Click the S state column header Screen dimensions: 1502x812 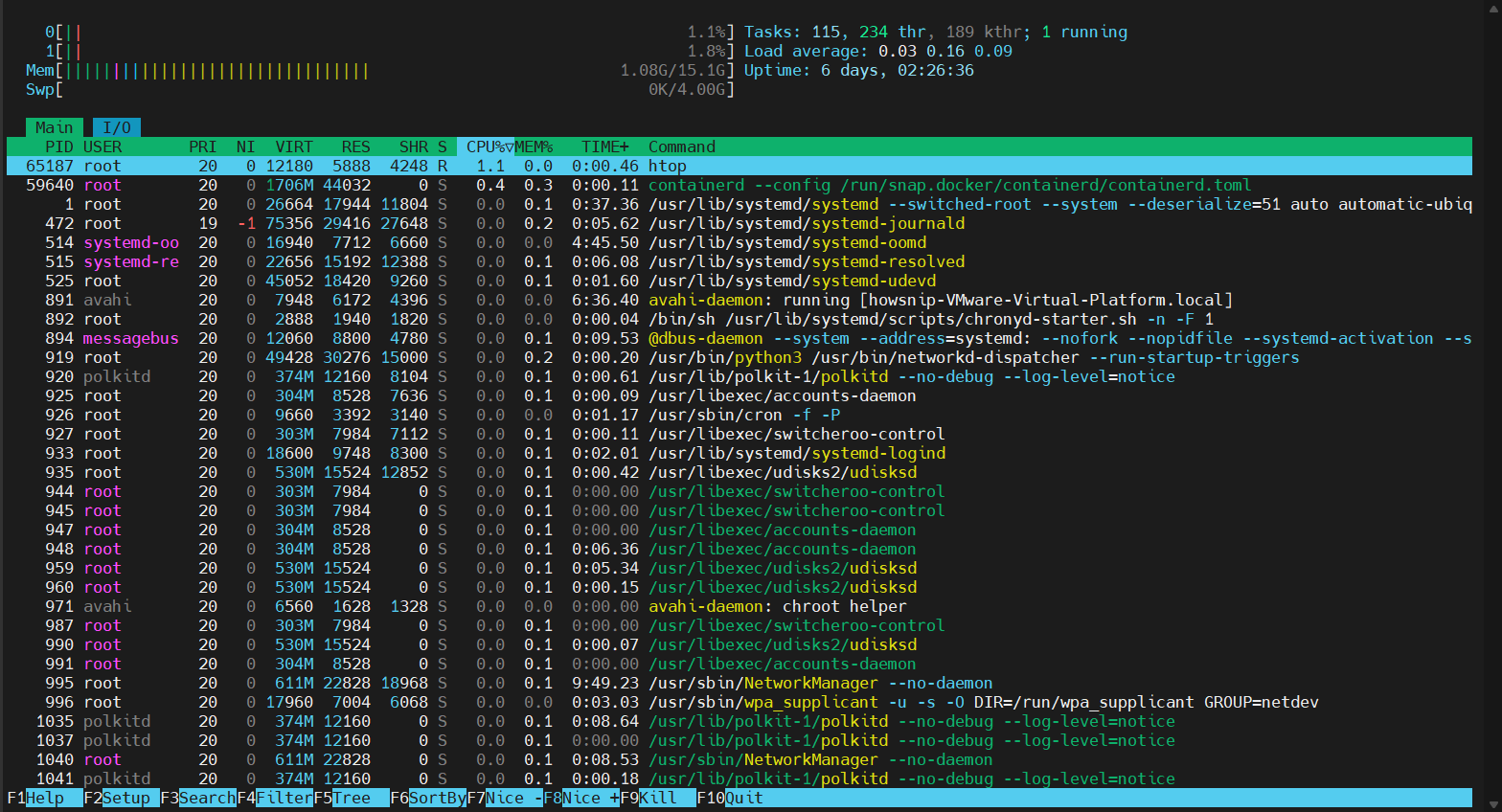click(443, 147)
